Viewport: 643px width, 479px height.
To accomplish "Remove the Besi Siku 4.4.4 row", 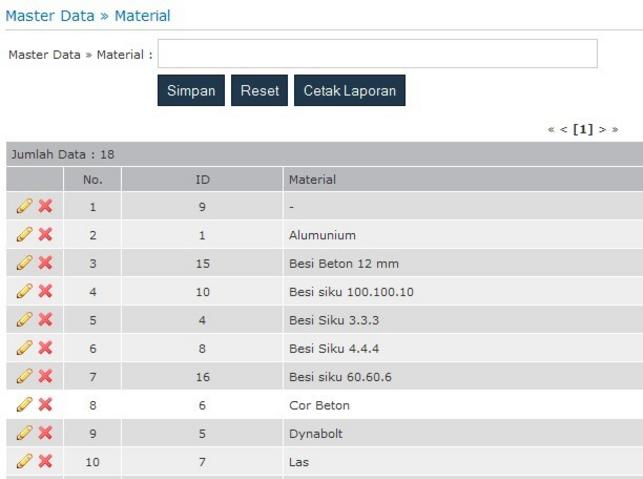I will coord(45,348).
